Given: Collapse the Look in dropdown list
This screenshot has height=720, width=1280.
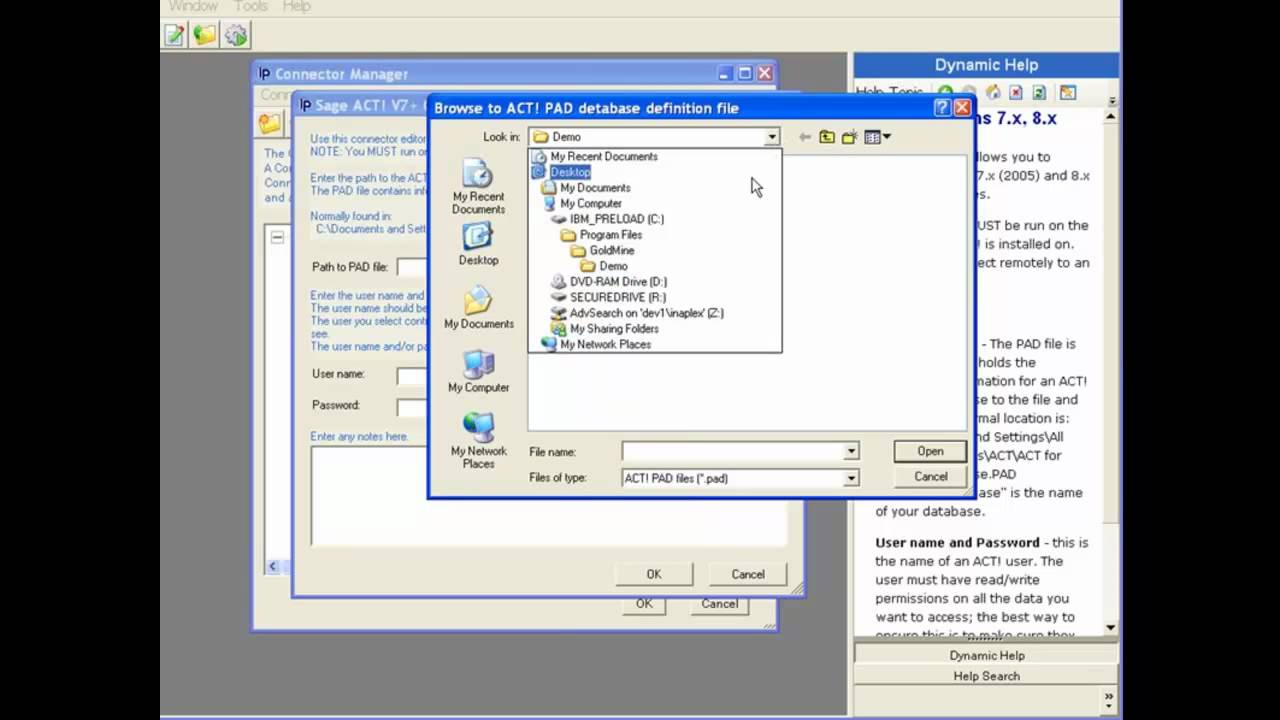Looking at the screenshot, I should (772, 137).
